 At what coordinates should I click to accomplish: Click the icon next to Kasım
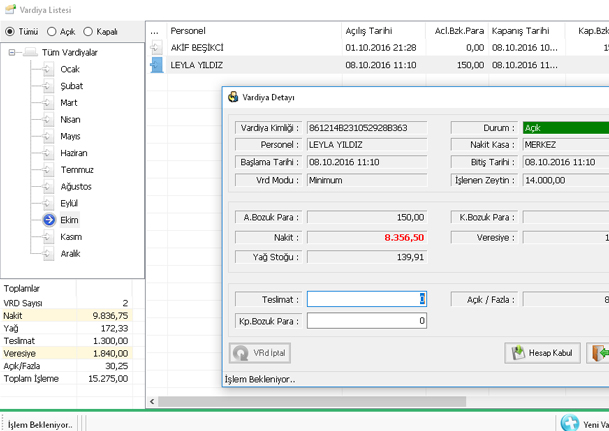click(x=47, y=237)
